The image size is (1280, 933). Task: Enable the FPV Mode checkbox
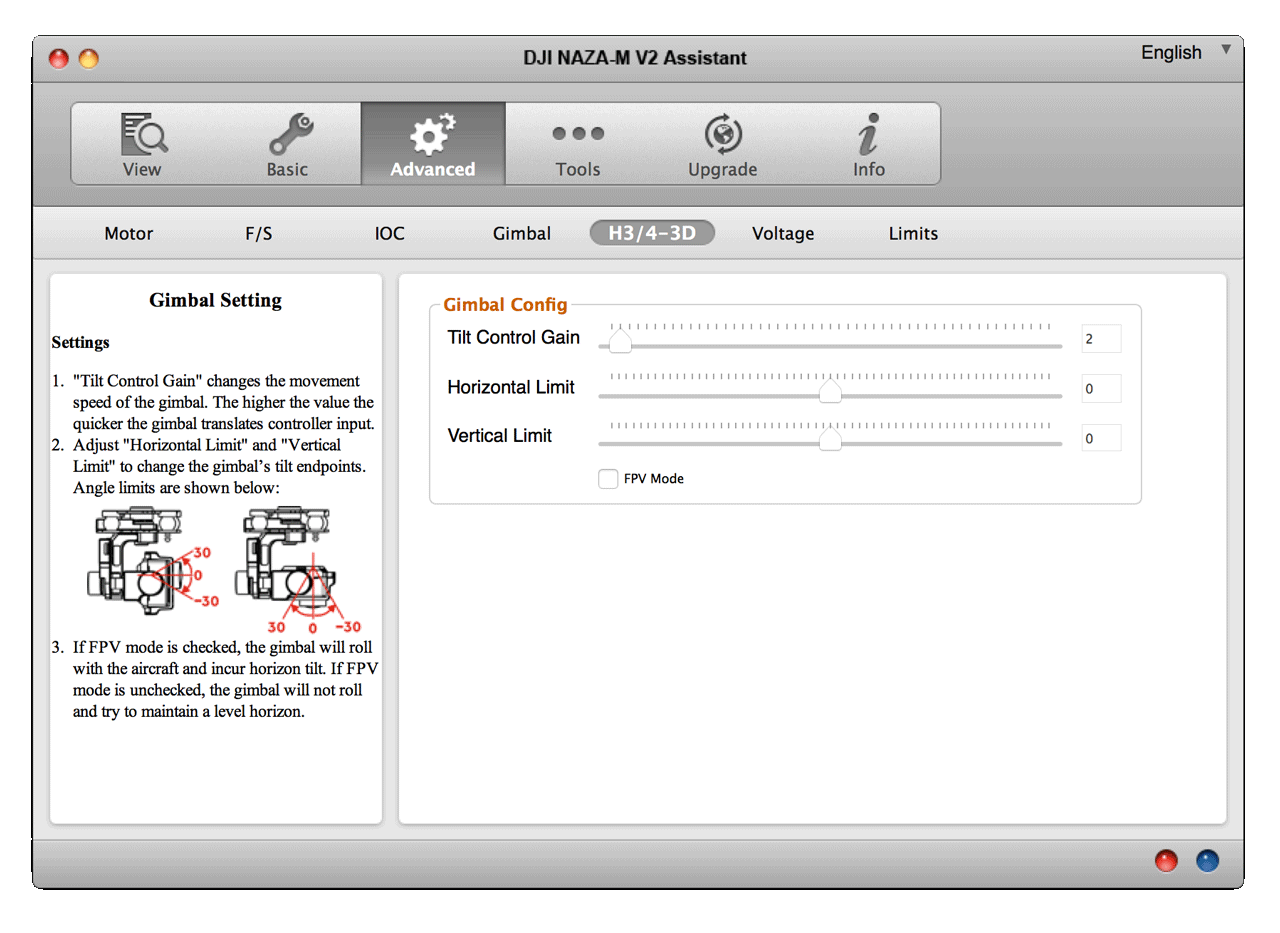[608, 479]
